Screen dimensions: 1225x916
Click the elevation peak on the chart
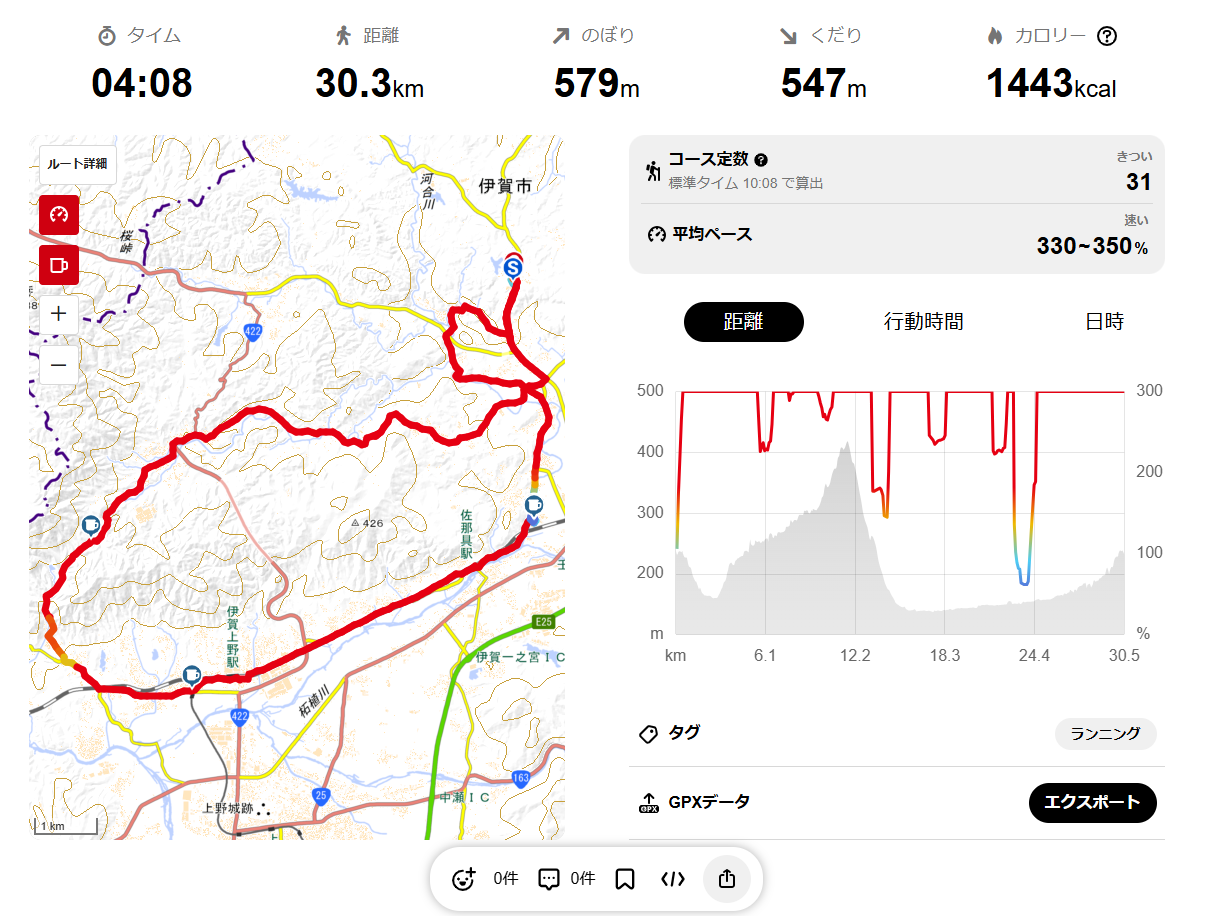point(847,445)
